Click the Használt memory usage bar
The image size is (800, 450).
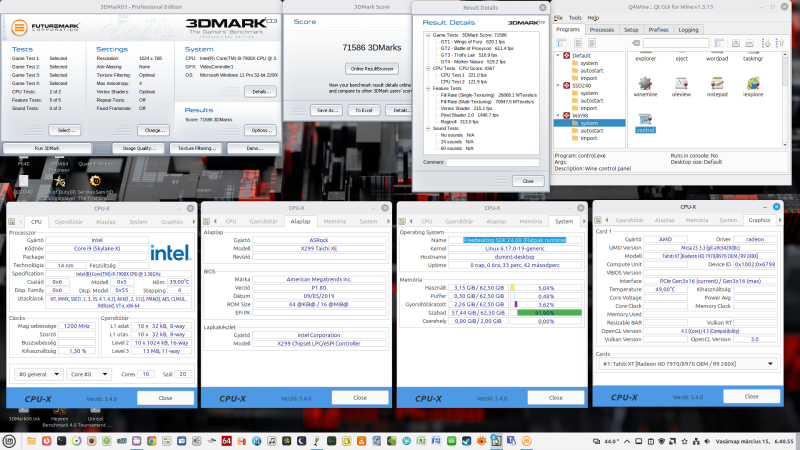pos(545,288)
